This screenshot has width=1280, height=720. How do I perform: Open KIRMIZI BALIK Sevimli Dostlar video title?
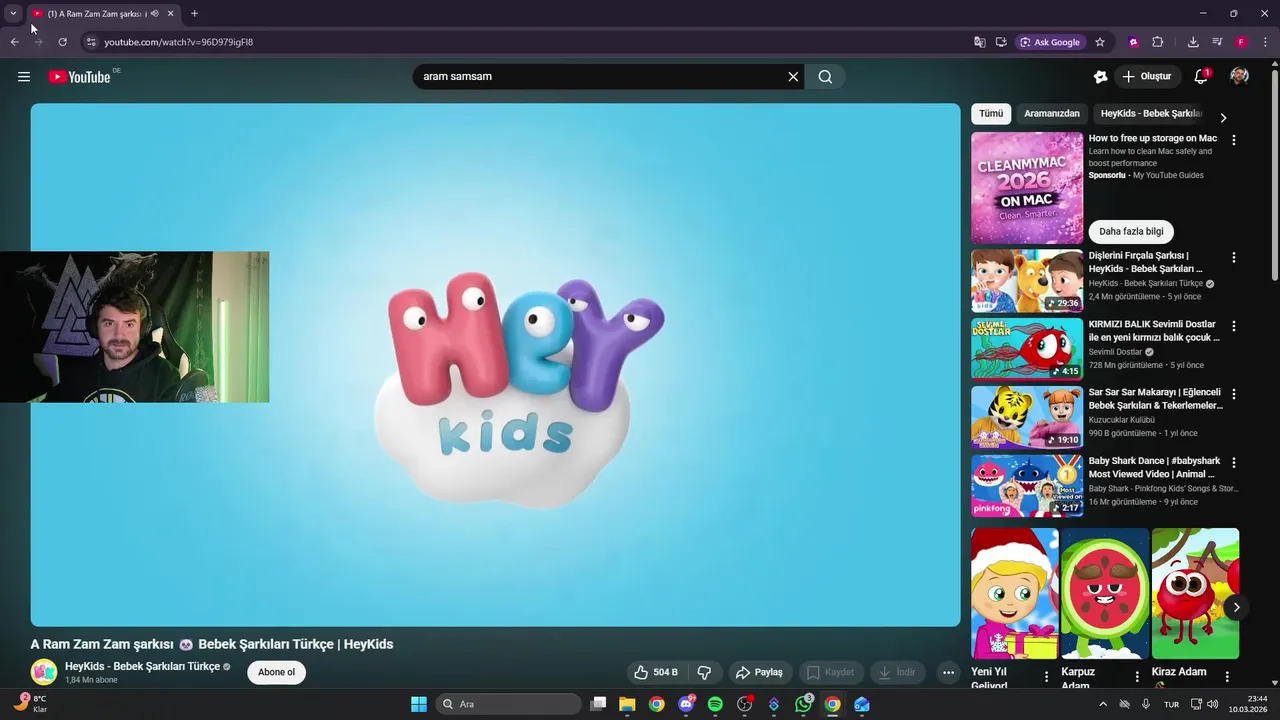coord(1154,331)
